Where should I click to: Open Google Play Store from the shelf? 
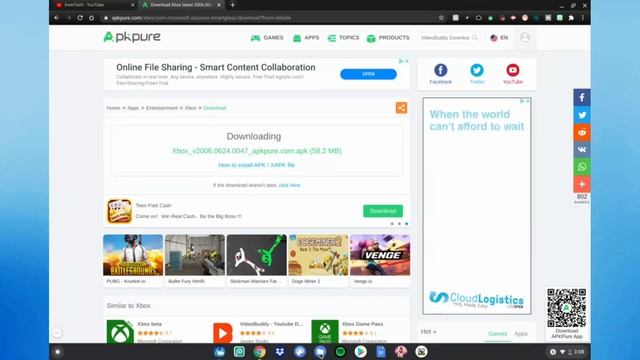[360, 351]
